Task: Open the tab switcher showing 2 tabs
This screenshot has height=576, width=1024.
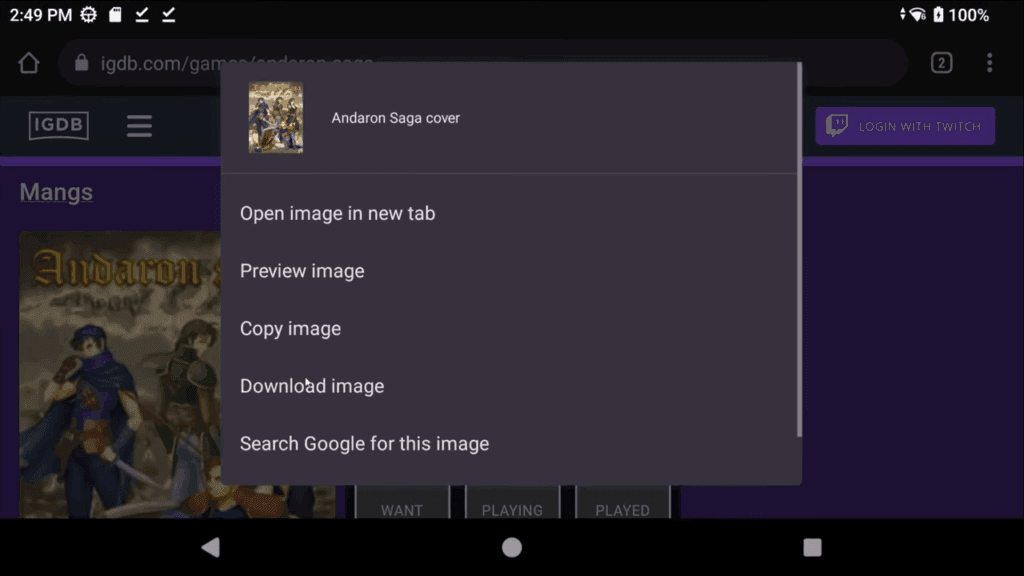Action: tap(941, 63)
